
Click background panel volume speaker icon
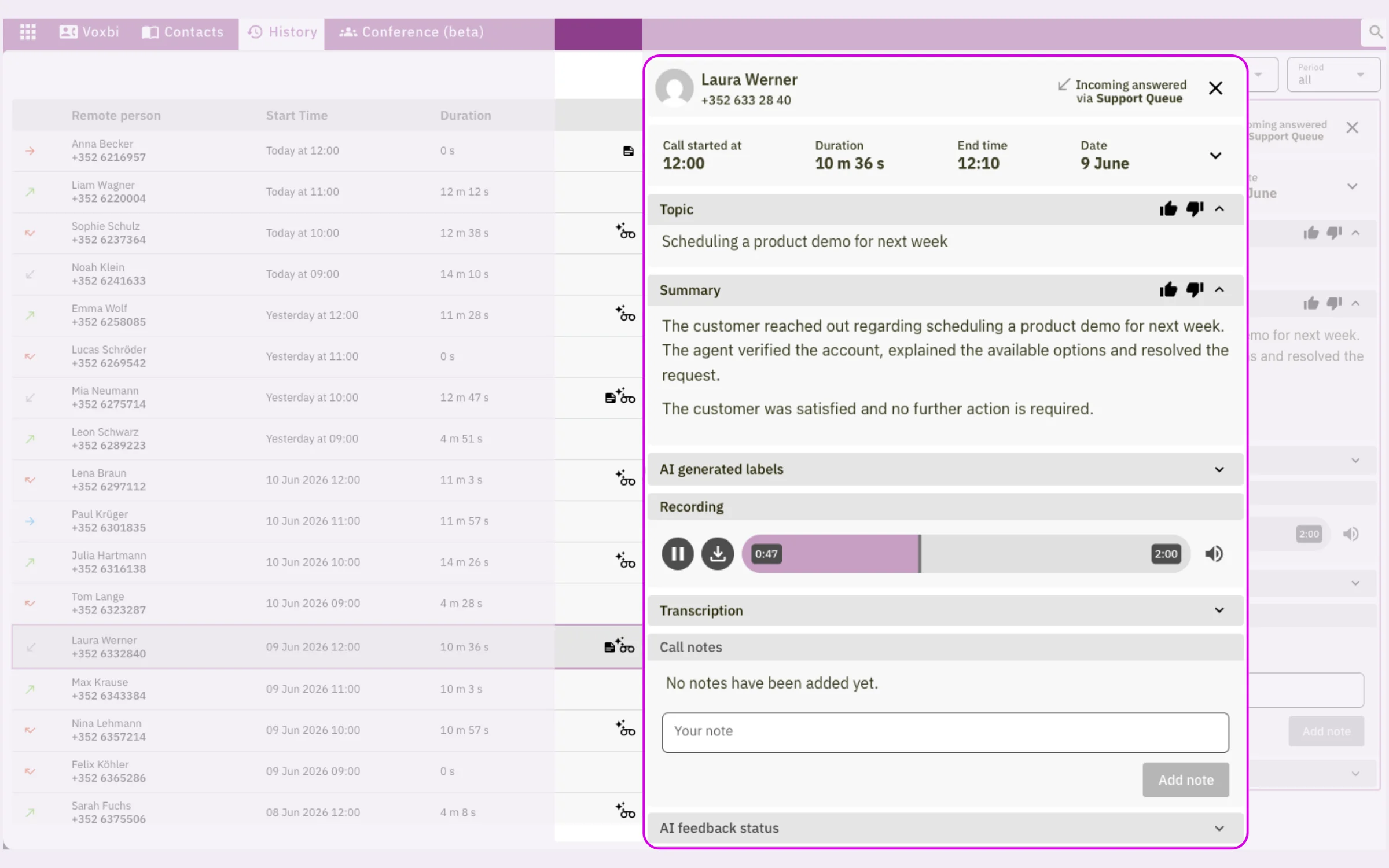[1350, 534]
